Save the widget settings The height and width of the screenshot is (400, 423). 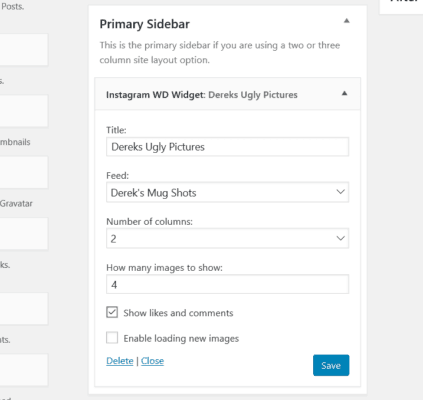[x=331, y=365]
